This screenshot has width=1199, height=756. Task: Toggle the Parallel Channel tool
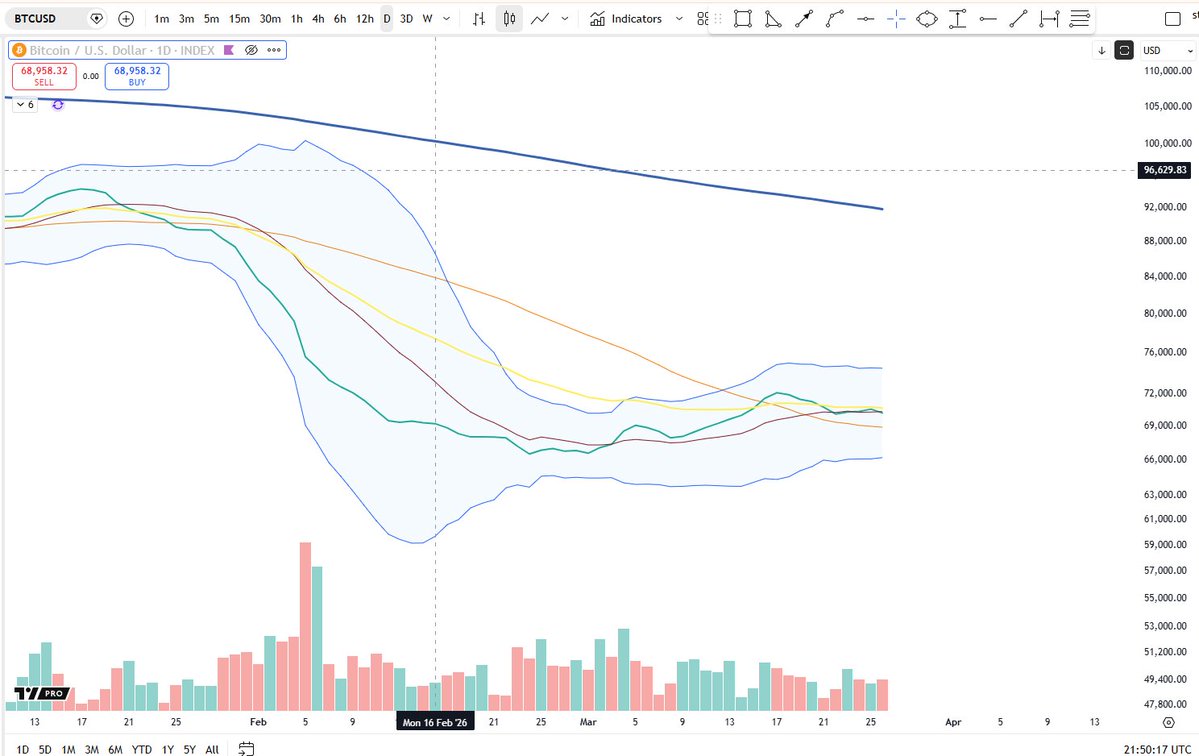point(1080,19)
